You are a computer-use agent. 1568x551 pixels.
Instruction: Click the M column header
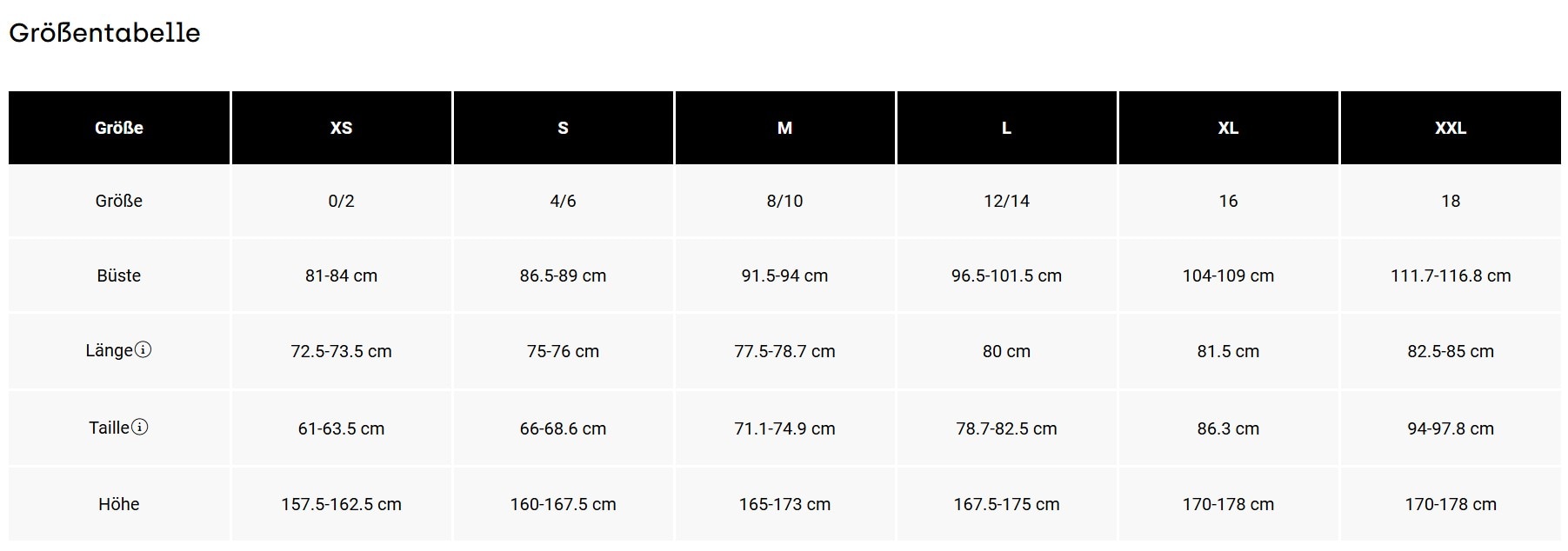[x=784, y=128]
